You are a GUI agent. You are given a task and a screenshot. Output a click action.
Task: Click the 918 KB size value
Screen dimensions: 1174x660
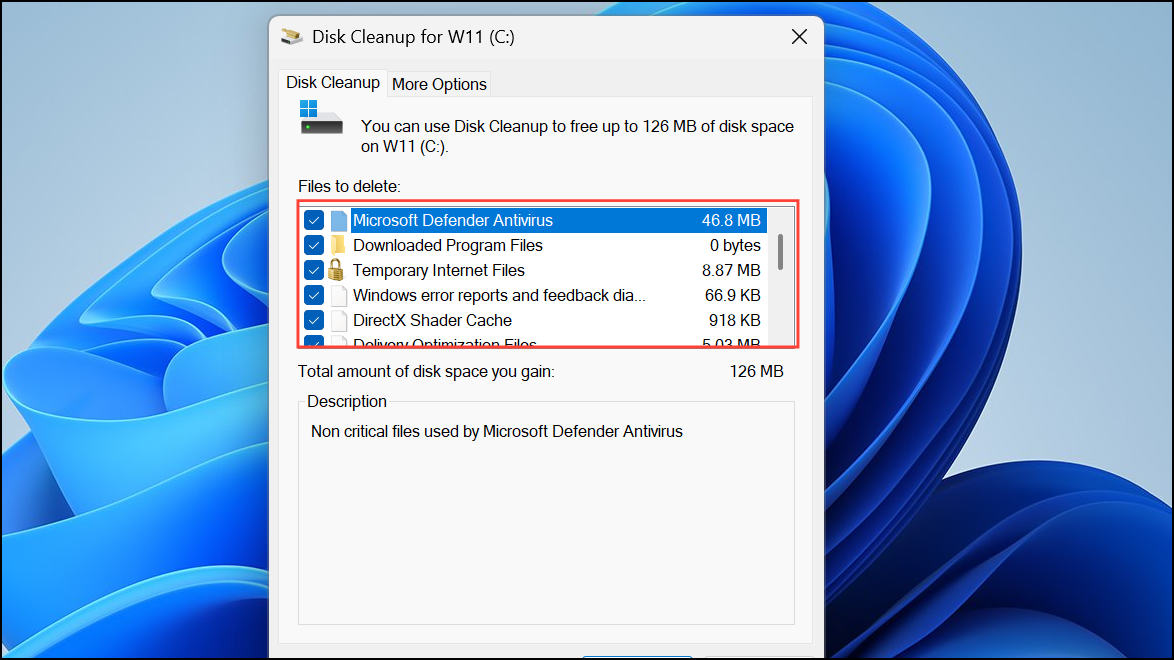click(734, 321)
